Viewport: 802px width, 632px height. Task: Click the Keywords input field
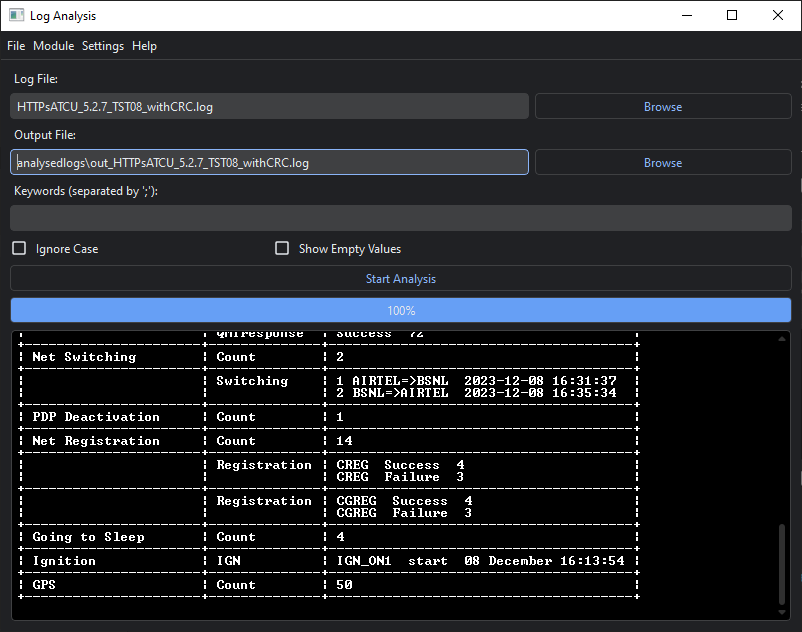click(x=401, y=218)
